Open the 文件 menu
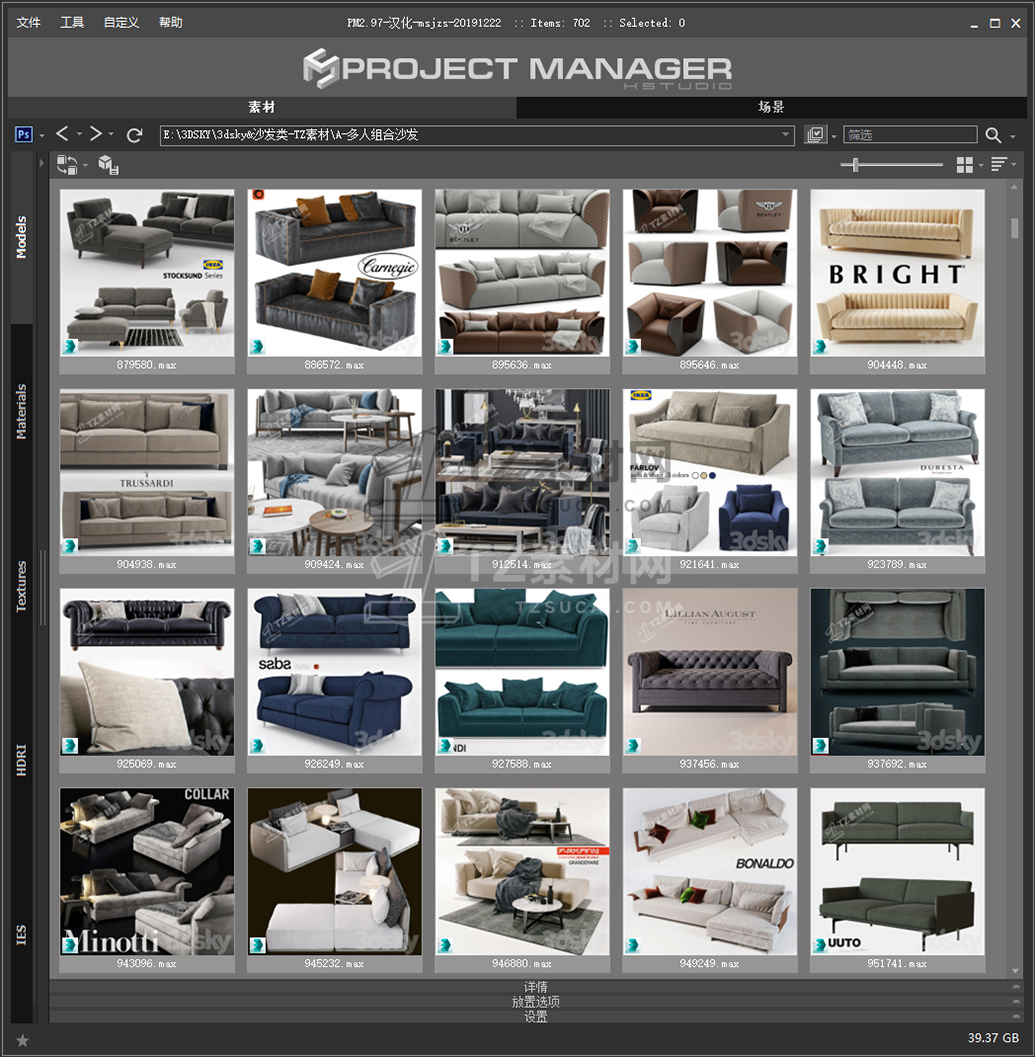 pos(28,22)
